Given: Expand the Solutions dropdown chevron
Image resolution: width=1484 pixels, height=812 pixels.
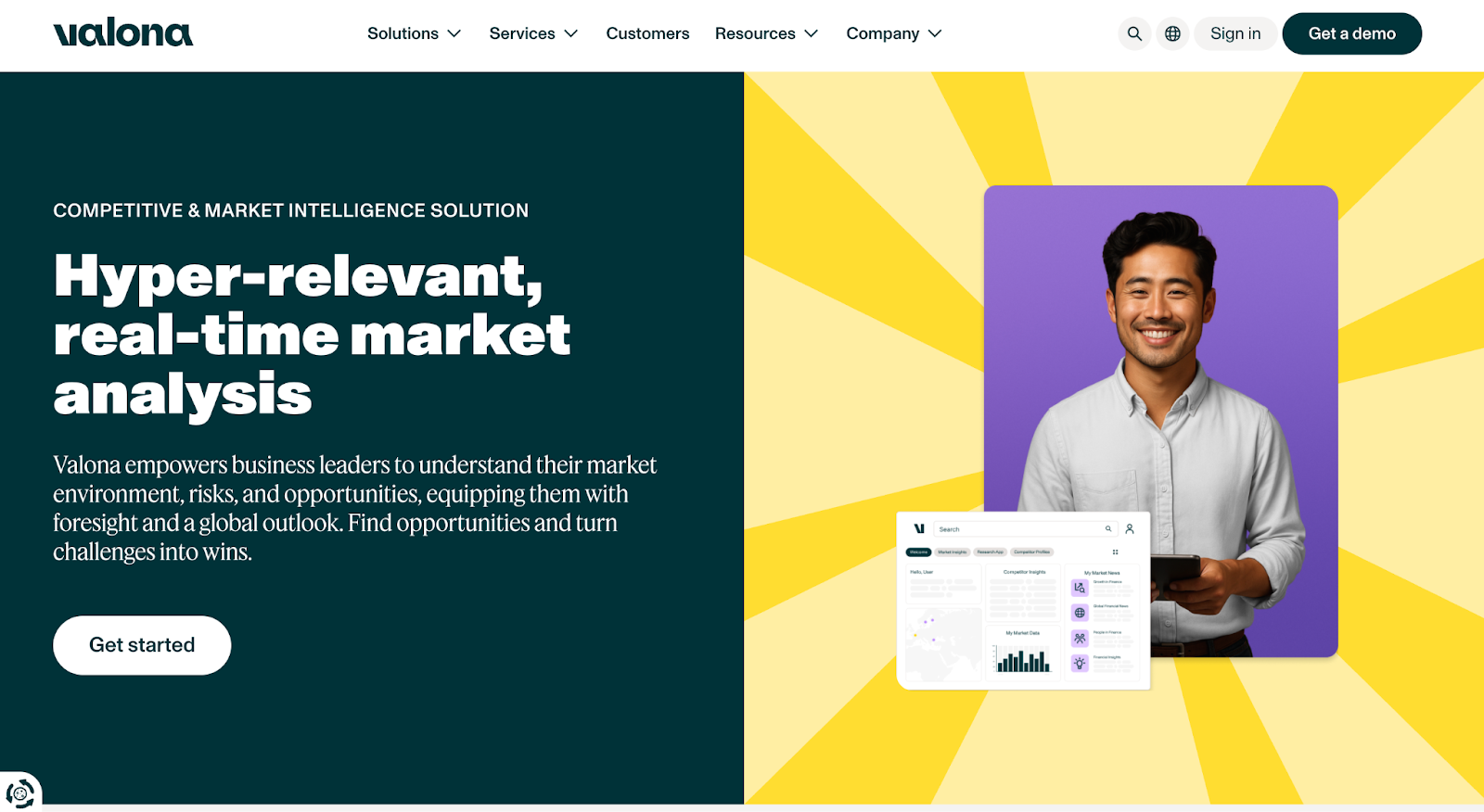Looking at the screenshot, I should tap(454, 33).
